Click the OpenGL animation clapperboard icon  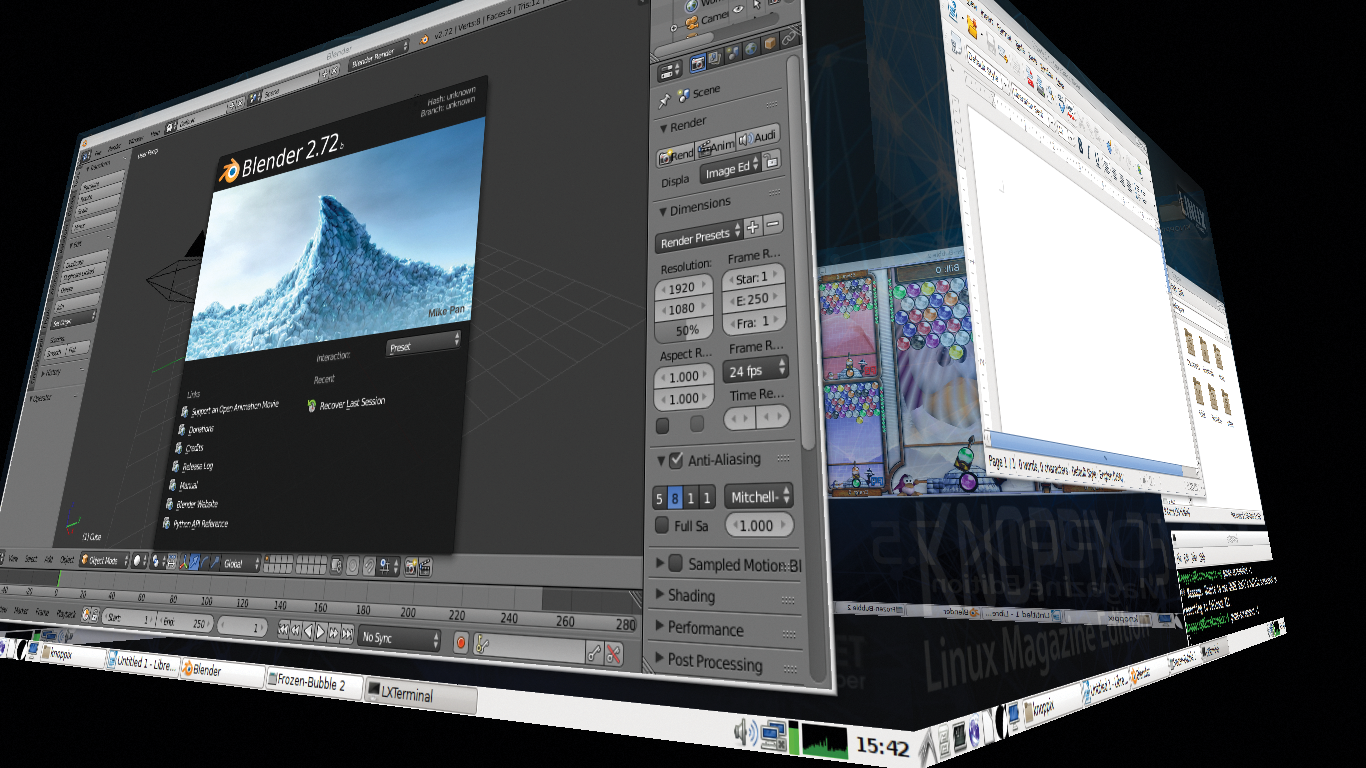coord(425,567)
